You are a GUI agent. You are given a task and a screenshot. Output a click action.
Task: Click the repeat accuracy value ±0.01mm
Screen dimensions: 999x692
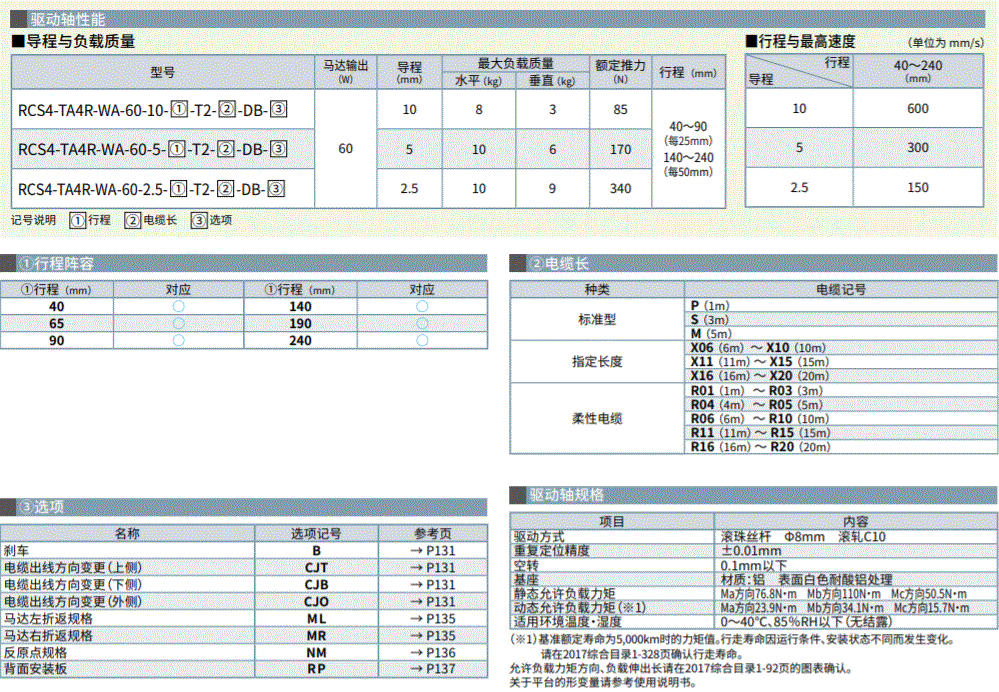click(x=751, y=551)
